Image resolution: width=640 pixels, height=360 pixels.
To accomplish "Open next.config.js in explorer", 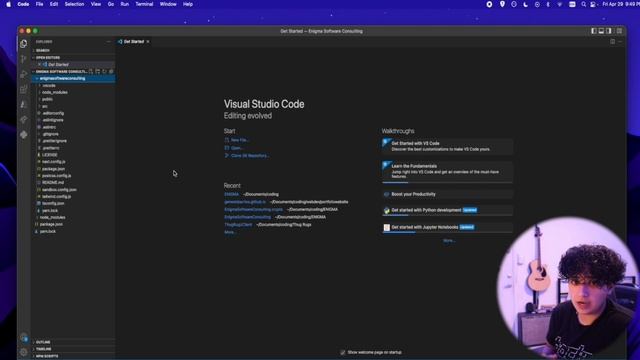I will coord(53,162).
